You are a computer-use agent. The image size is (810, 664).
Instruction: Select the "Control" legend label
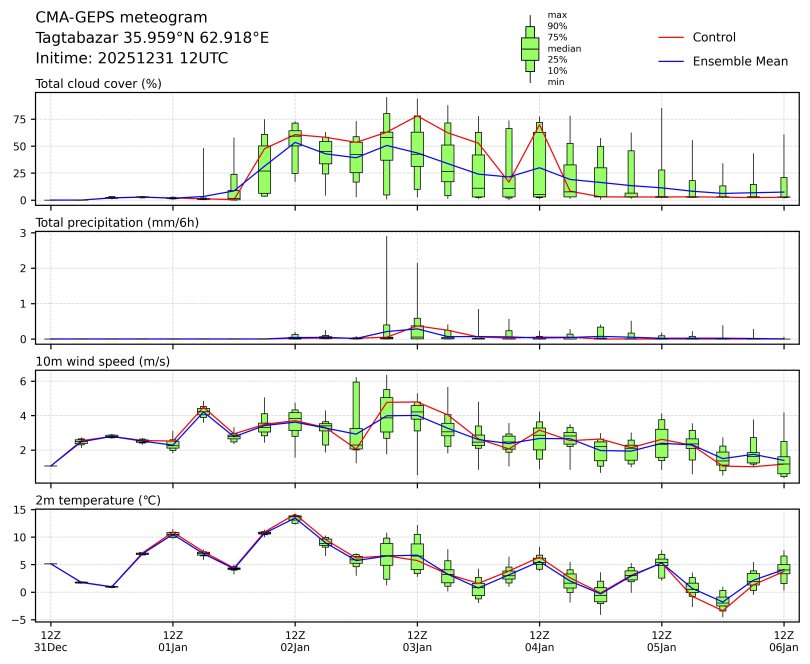(x=714, y=37)
